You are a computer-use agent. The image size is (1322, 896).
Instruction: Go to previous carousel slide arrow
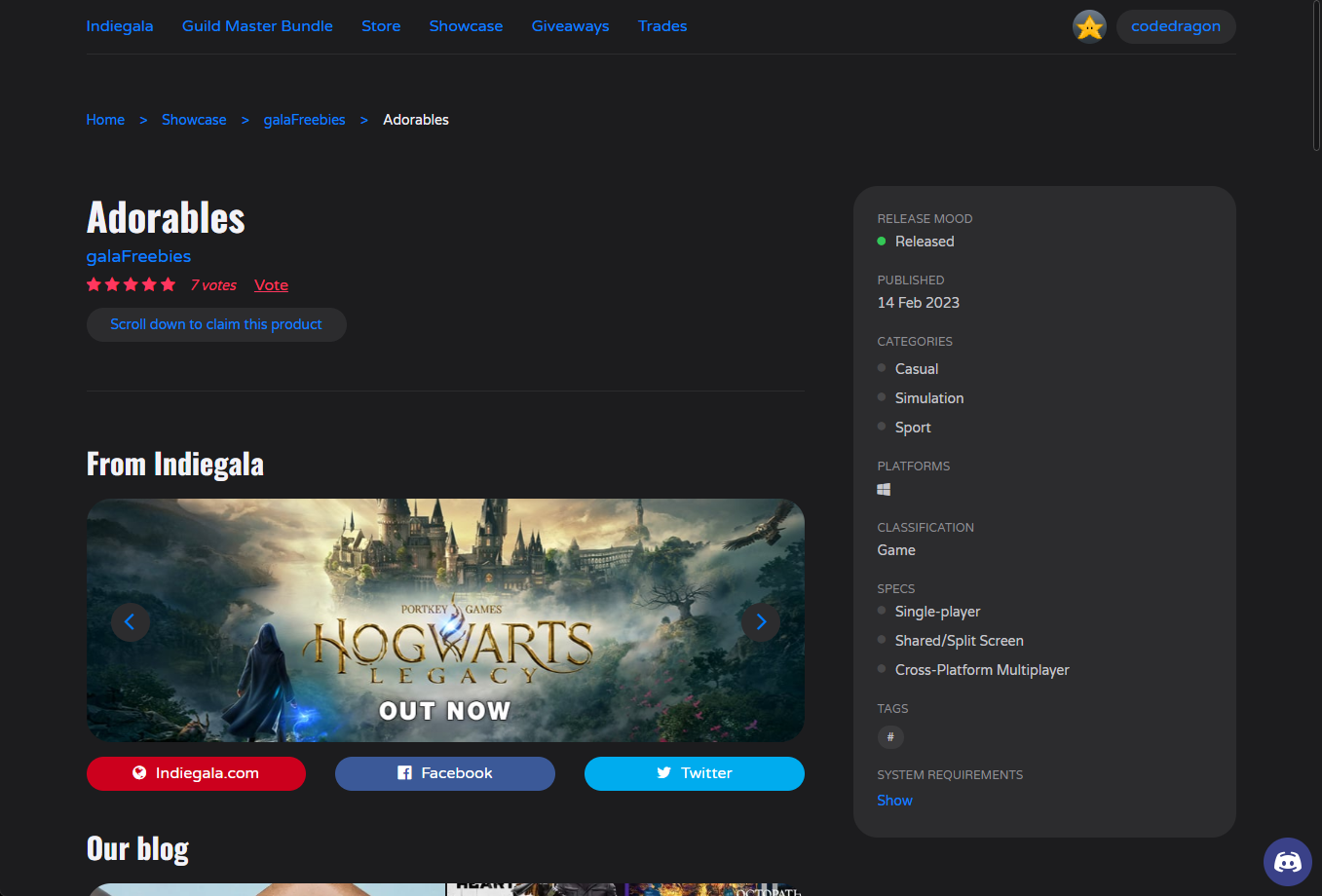pos(130,621)
